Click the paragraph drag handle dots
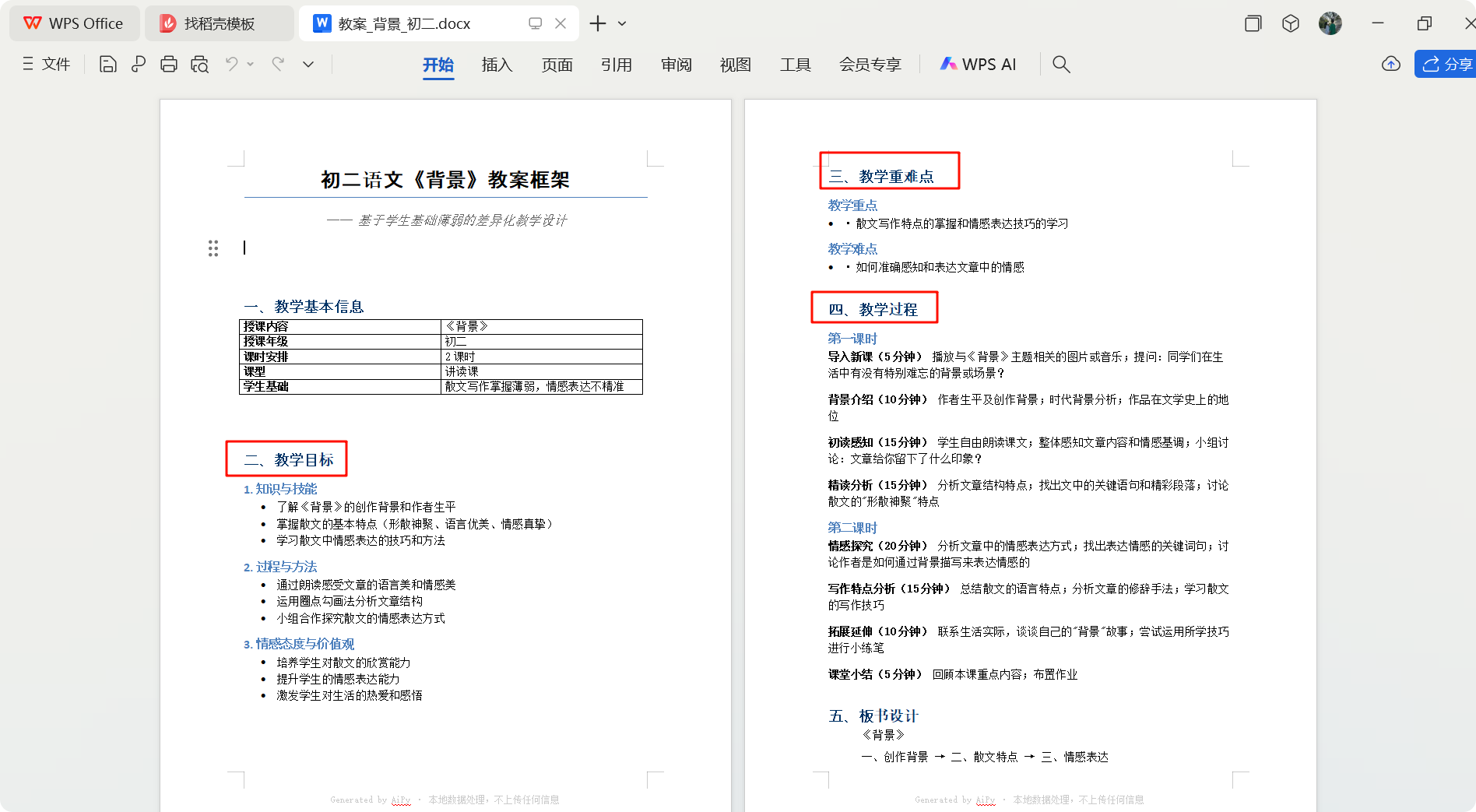This screenshot has width=1476, height=812. (213, 248)
